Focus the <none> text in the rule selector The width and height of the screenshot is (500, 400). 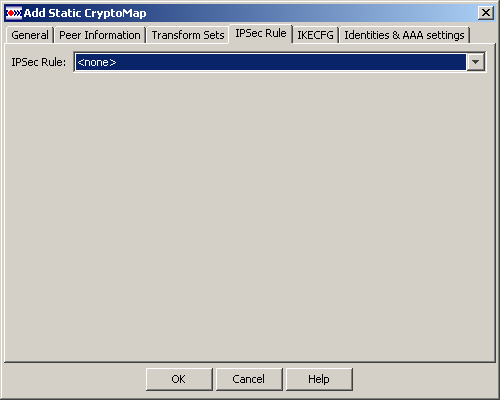pyautogui.click(x=97, y=62)
